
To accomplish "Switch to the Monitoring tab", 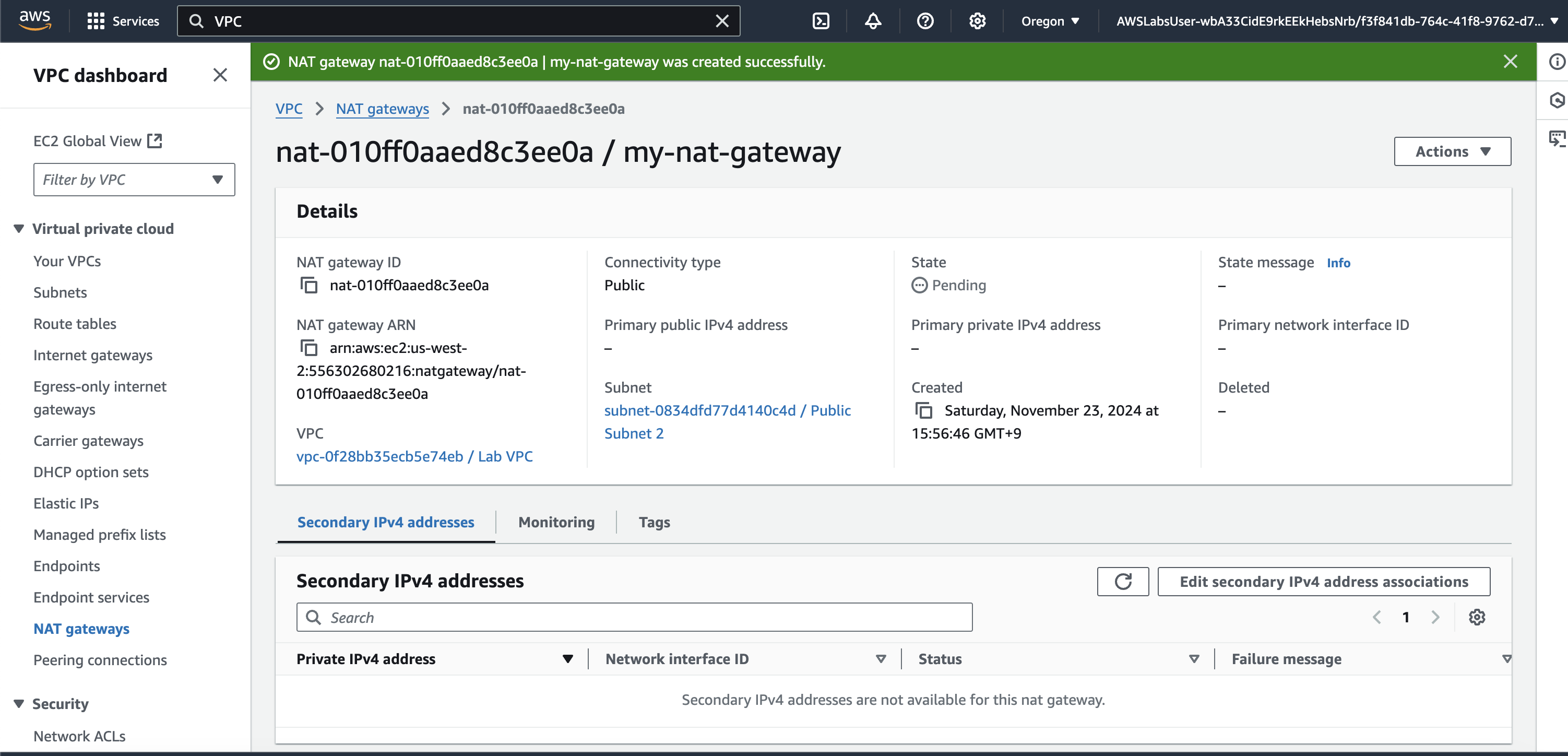I will 556,522.
